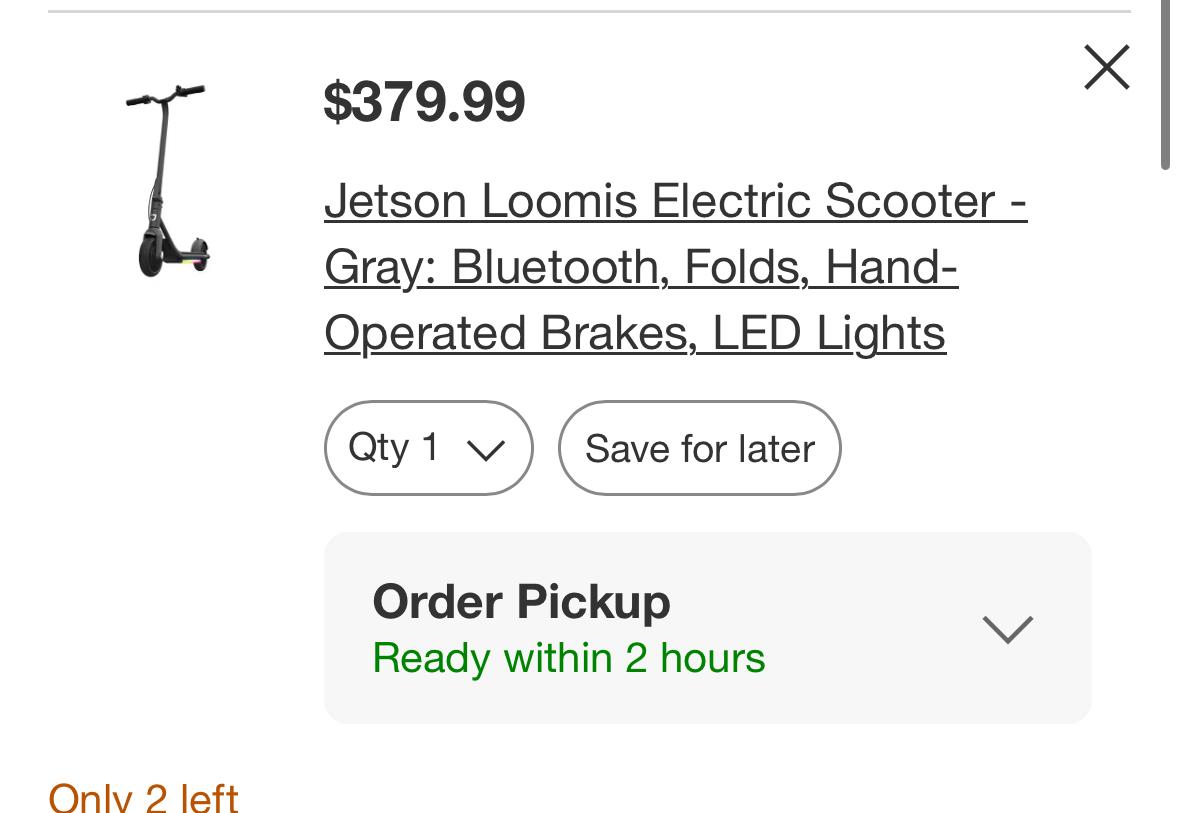Click the Save for later button
This screenshot has height=813, width=1179.
tap(699, 448)
